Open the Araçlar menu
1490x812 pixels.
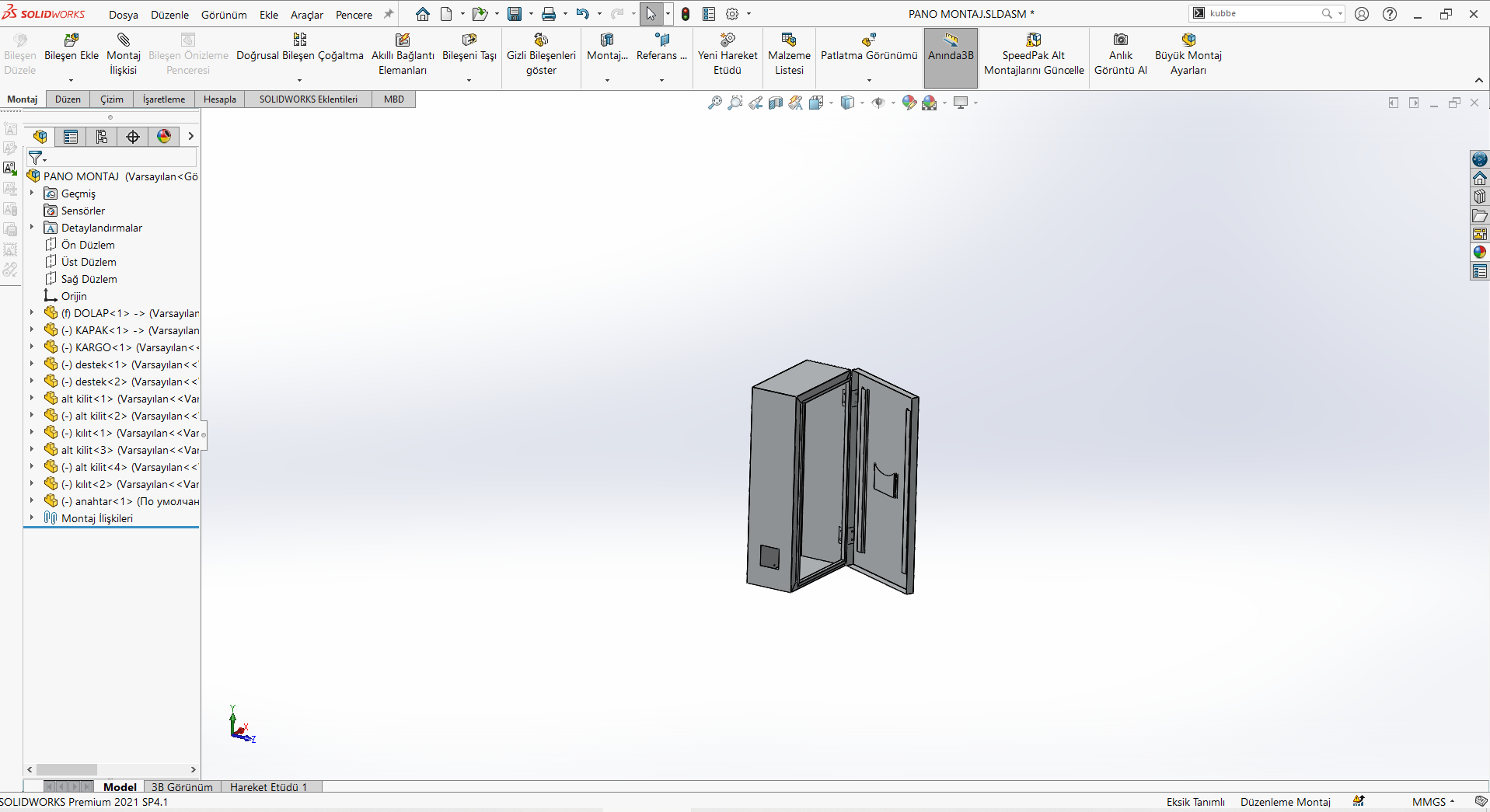[307, 15]
